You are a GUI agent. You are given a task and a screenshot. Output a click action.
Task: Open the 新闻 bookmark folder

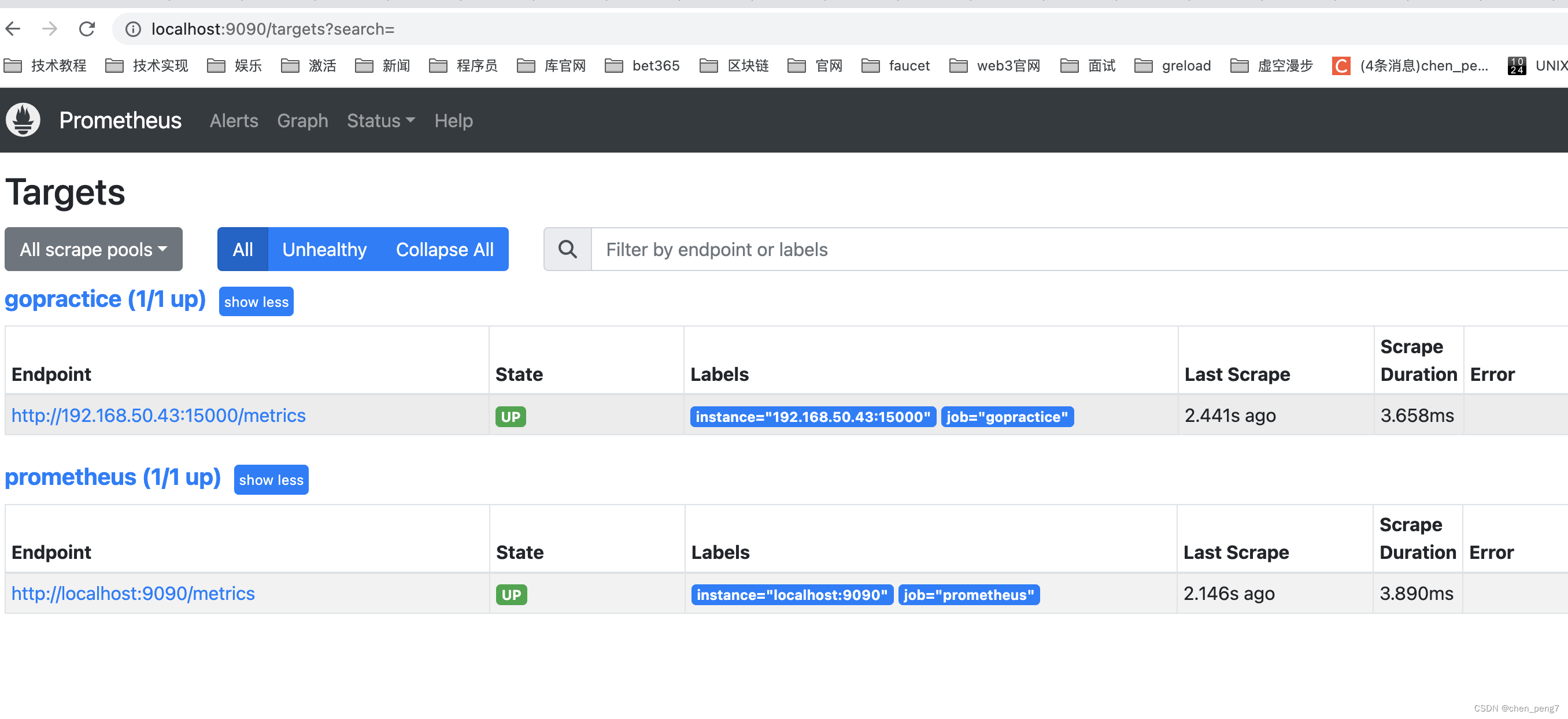[x=382, y=66]
